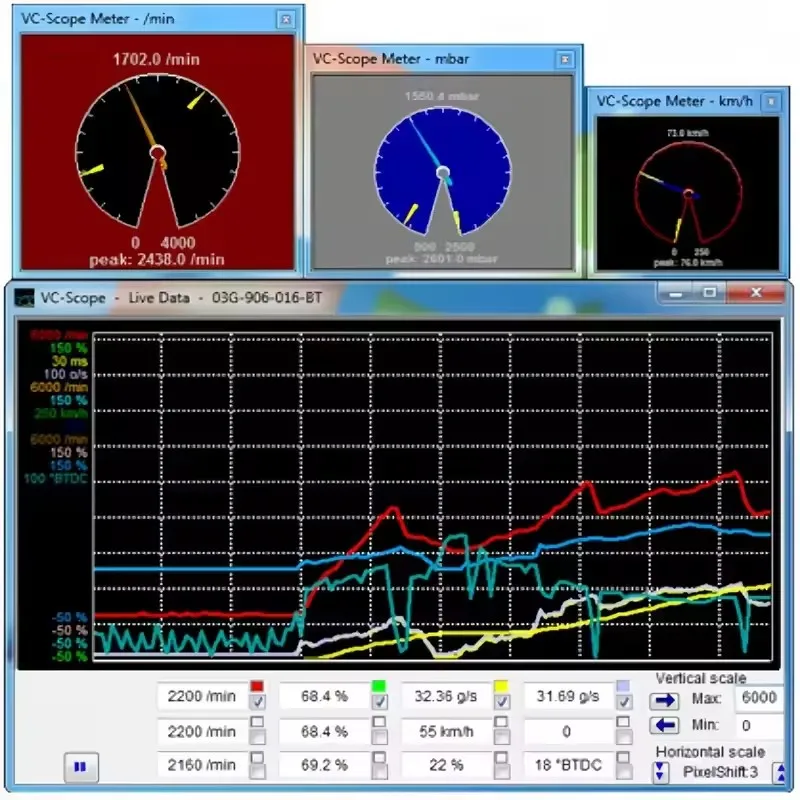Close the VC-Scope Meter km/h window

(771, 102)
